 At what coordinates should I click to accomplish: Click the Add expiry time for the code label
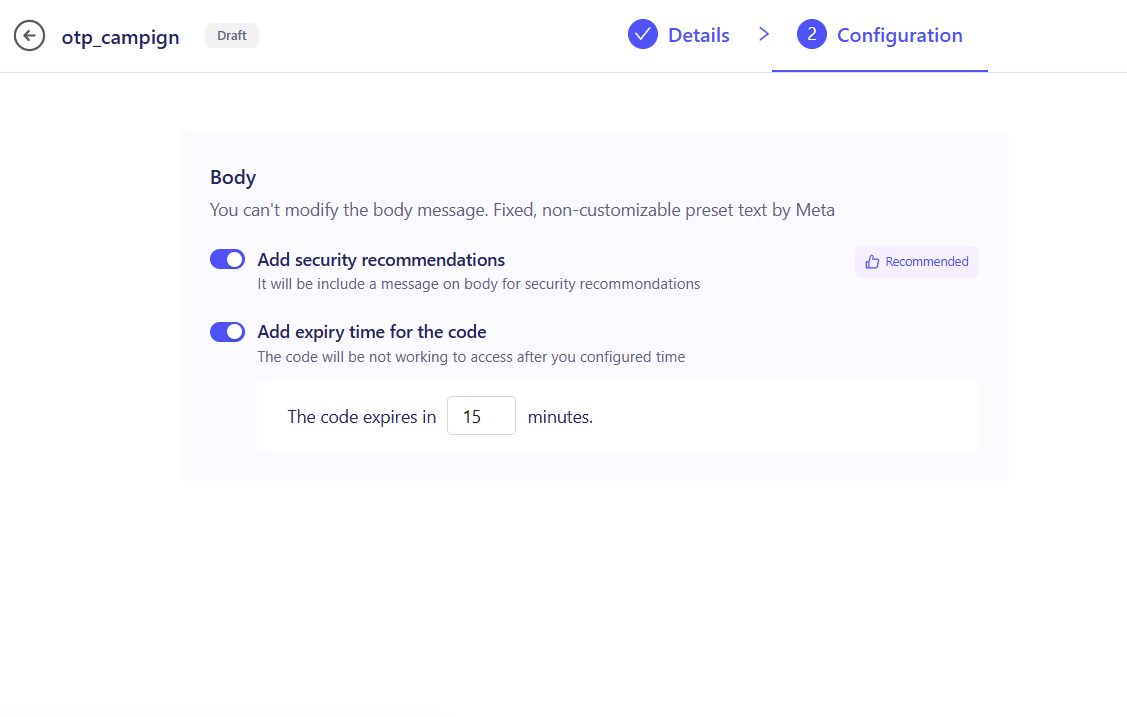click(372, 332)
